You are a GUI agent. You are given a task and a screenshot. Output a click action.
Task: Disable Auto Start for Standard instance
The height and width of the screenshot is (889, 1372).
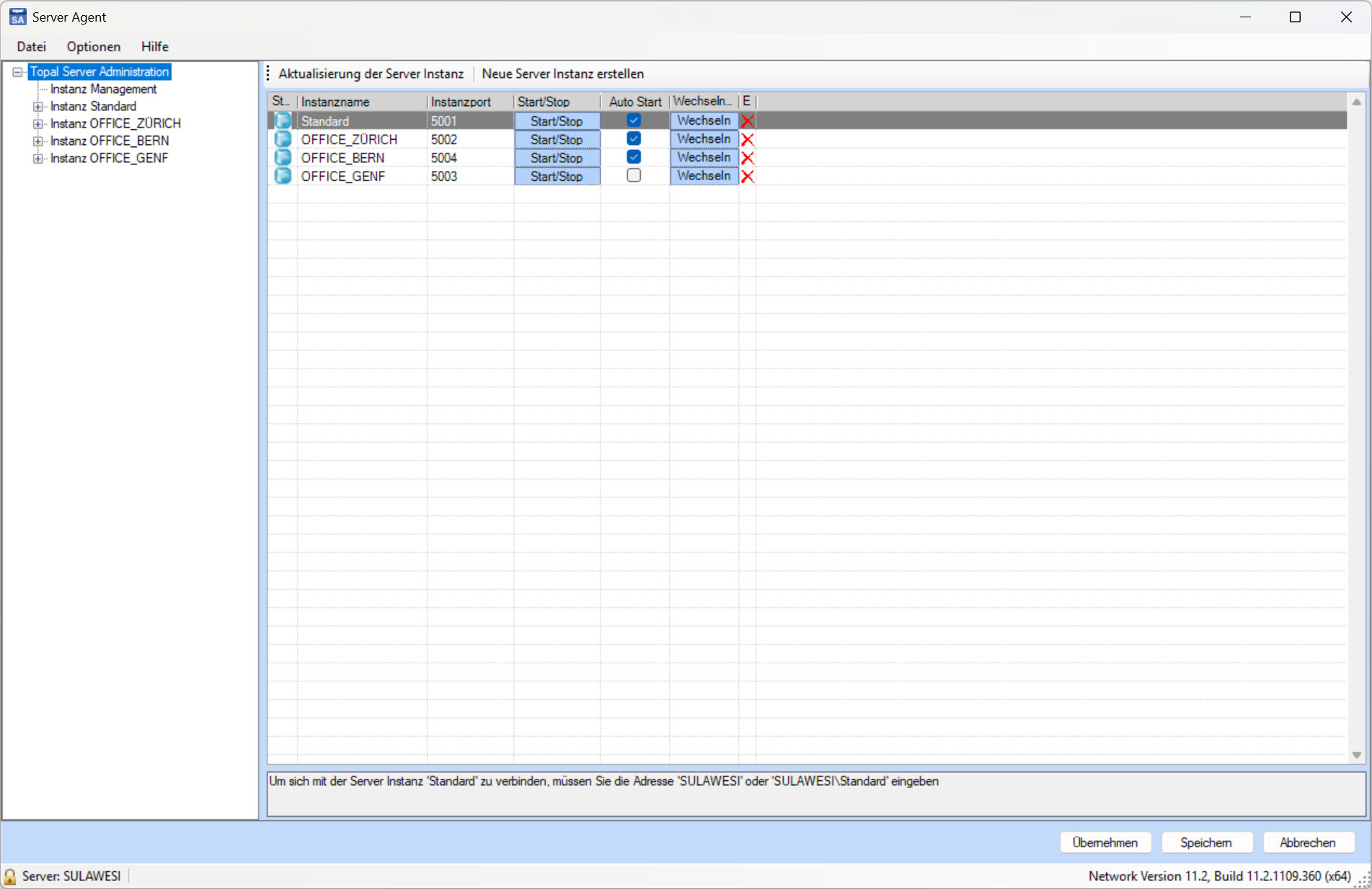(634, 120)
